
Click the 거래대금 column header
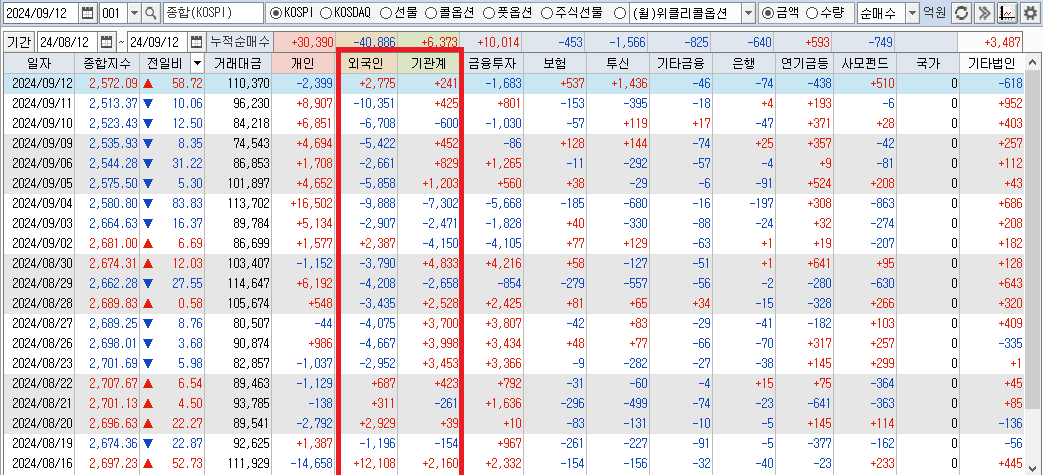pos(239,64)
